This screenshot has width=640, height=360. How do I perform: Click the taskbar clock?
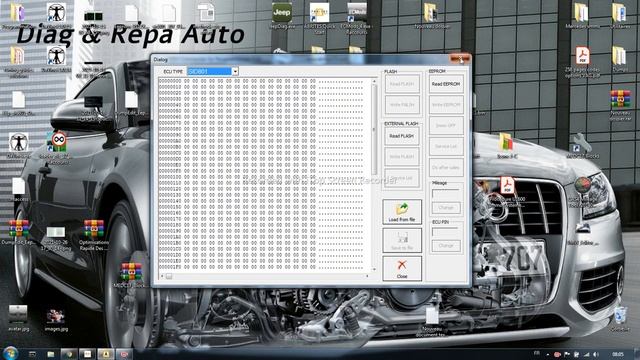pyautogui.click(x=618, y=354)
